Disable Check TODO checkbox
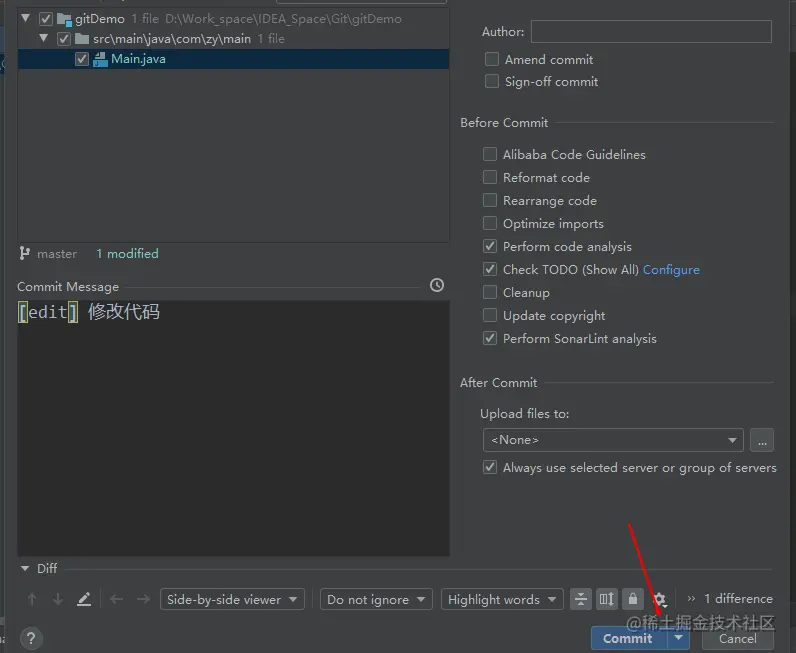 pos(489,269)
